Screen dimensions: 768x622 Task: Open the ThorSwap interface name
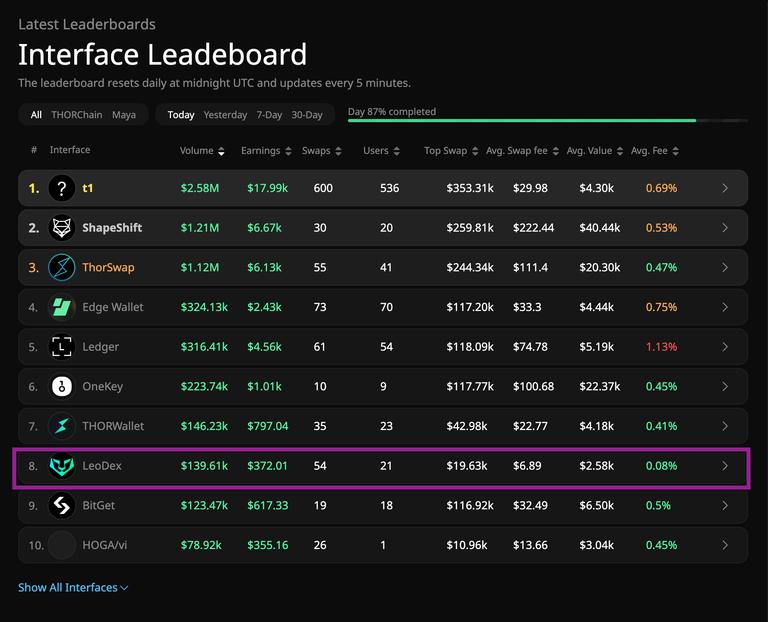pyautogui.click(x=108, y=267)
